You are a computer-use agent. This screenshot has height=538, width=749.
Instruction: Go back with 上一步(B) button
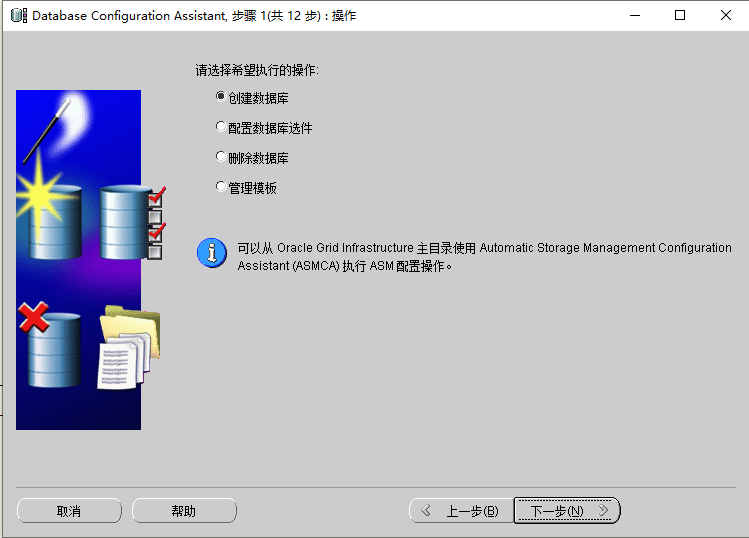pos(461,511)
